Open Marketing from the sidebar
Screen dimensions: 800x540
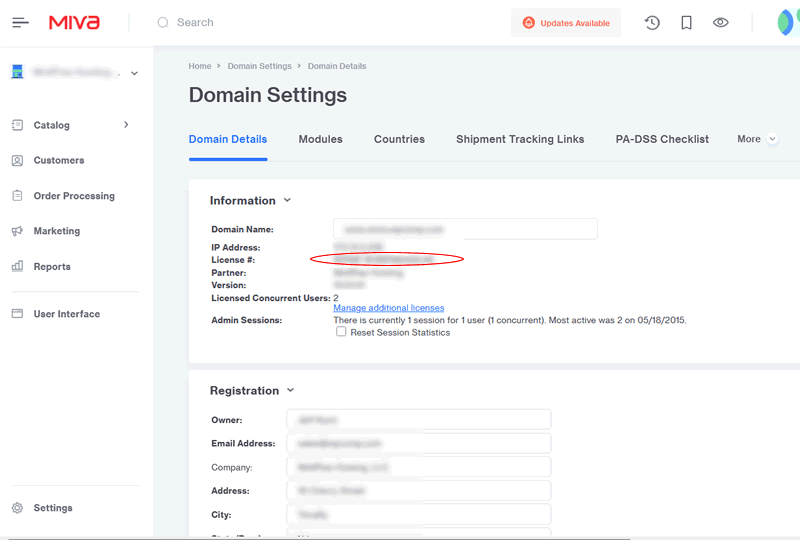click(56, 231)
